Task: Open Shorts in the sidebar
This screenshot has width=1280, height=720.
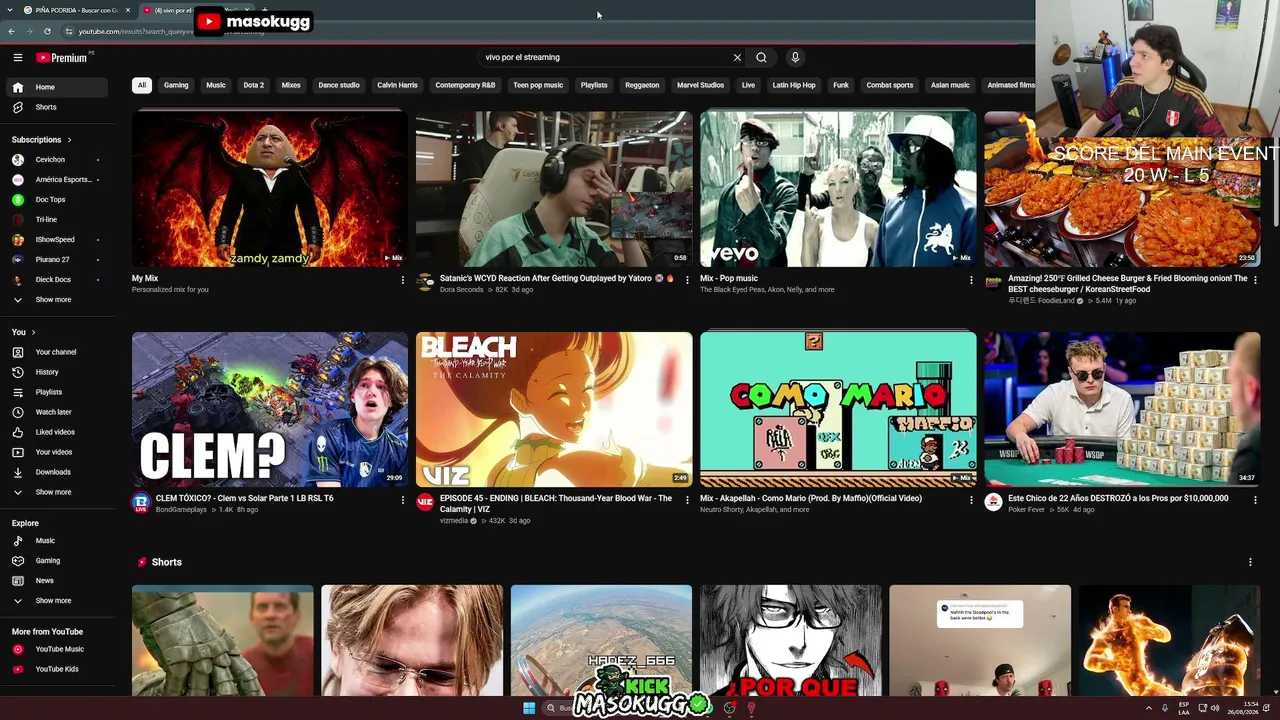Action: pos(56,107)
